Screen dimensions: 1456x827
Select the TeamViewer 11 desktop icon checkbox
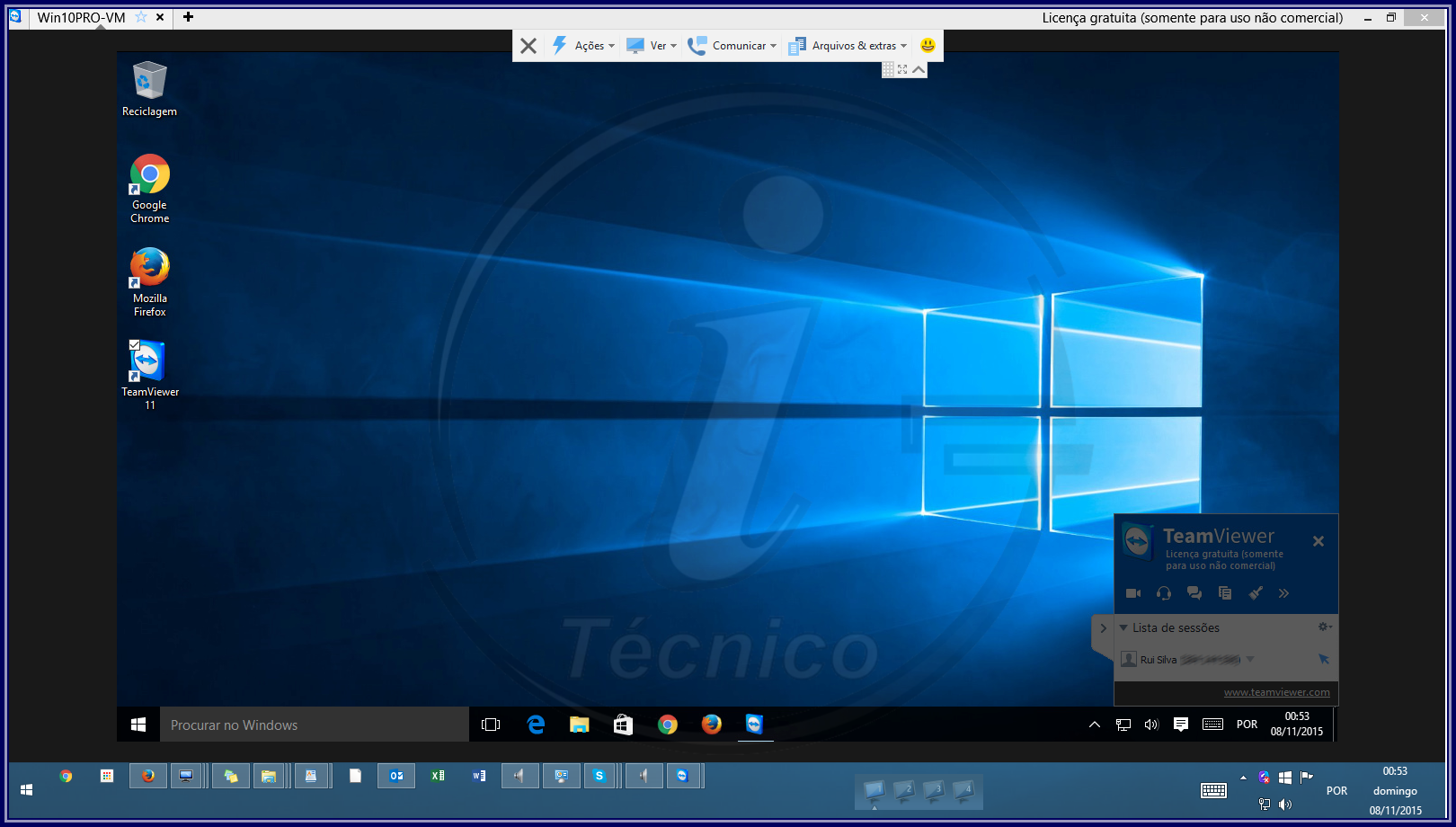134,345
